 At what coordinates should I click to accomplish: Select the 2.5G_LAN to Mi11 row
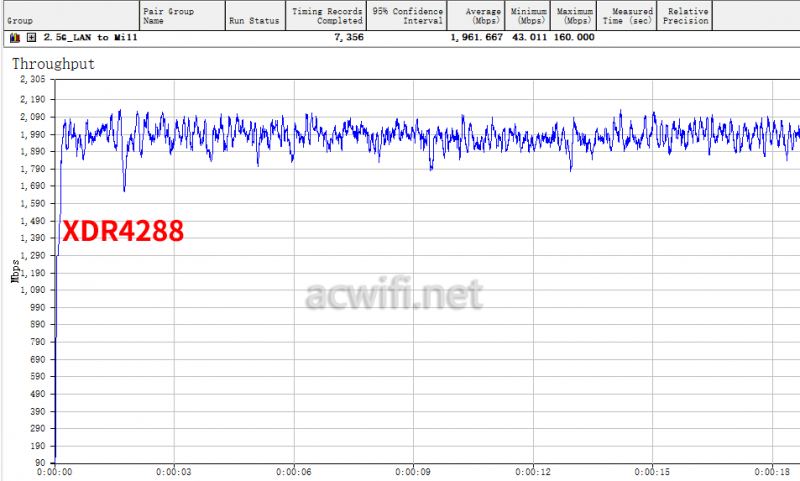tap(400, 38)
